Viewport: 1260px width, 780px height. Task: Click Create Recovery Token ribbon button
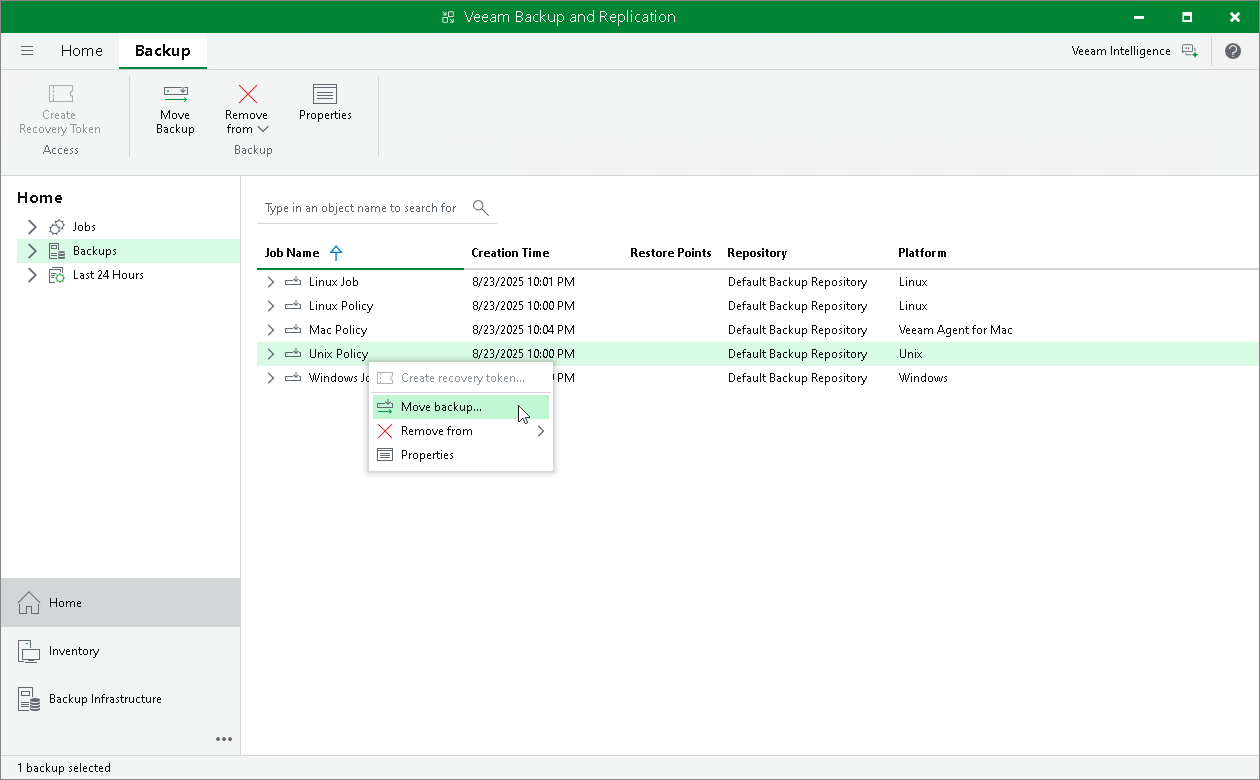(x=60, y=109)
